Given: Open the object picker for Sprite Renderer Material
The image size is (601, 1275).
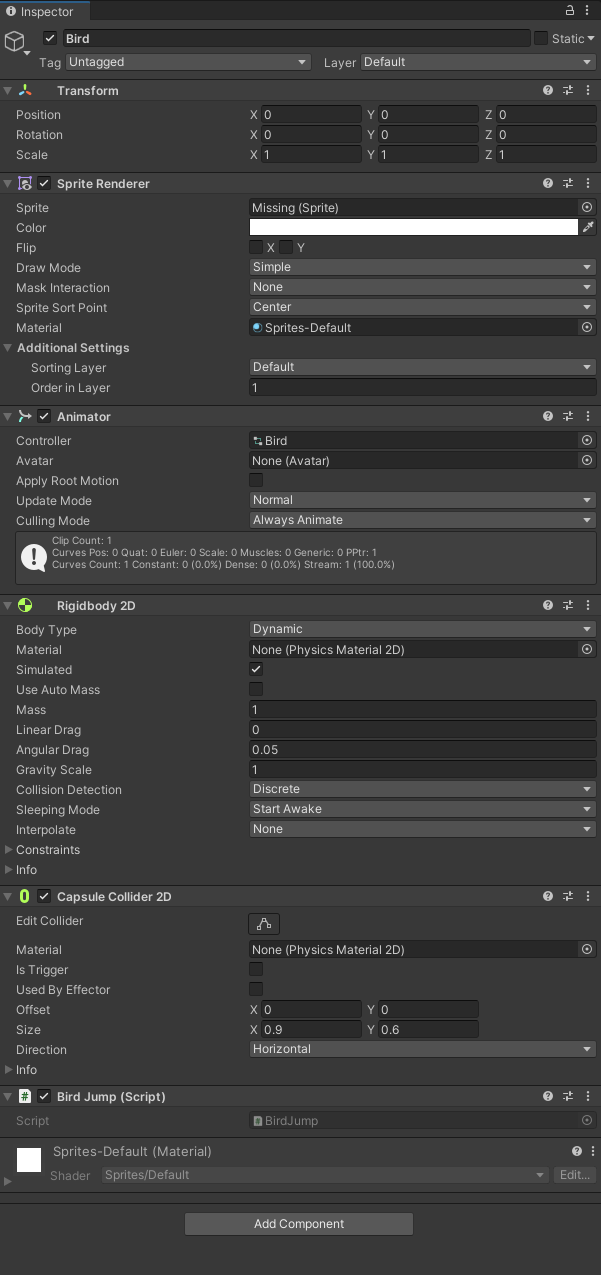Looking at the screenshot, I should click(587, 327).
